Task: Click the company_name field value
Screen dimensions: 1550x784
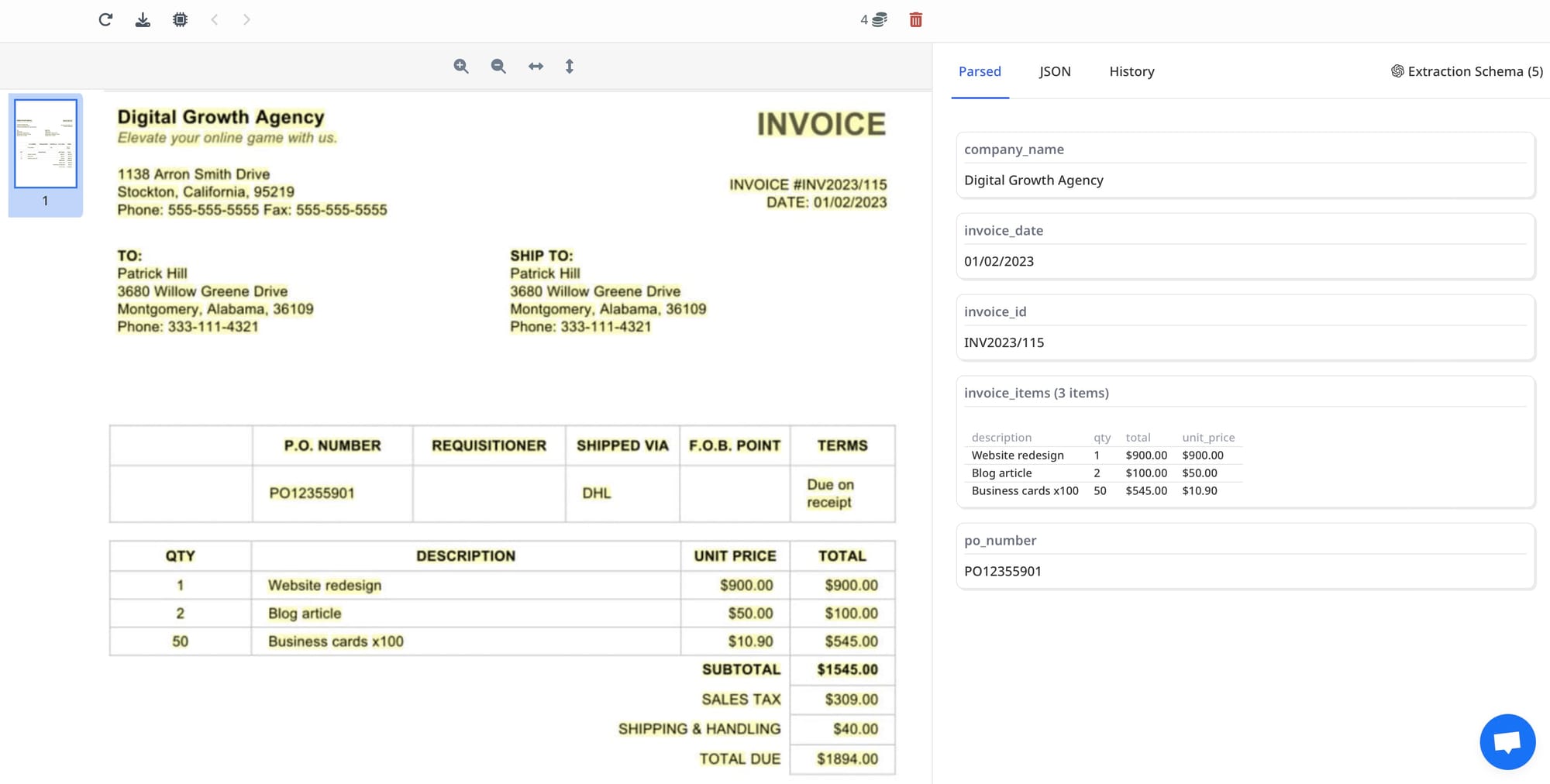Action: [1033, 181]
